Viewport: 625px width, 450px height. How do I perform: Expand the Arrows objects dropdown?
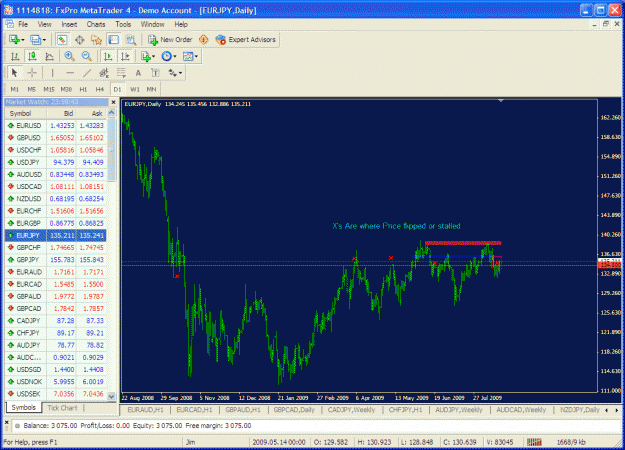point(181,73)
